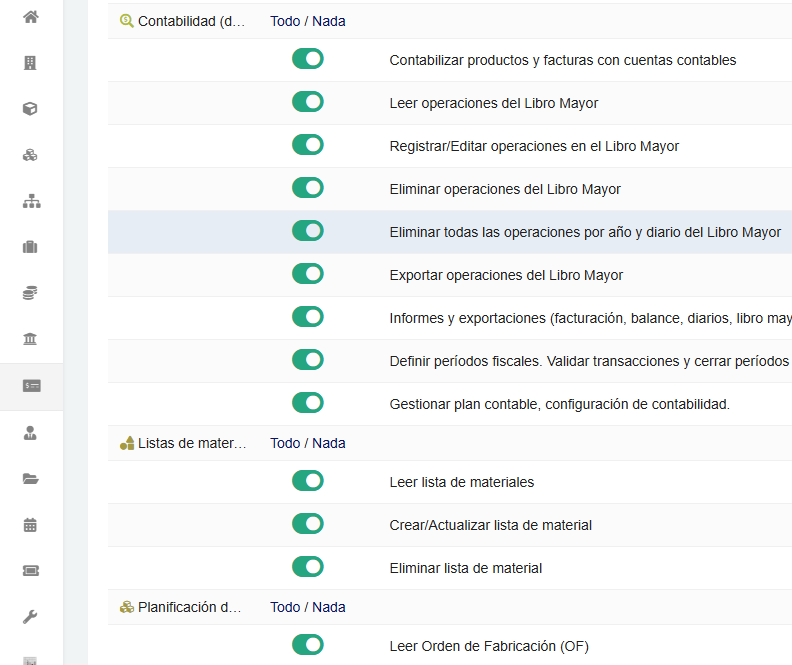Click Todo link for Listas de materiales

pyautogui.click(x=285, y=443)
